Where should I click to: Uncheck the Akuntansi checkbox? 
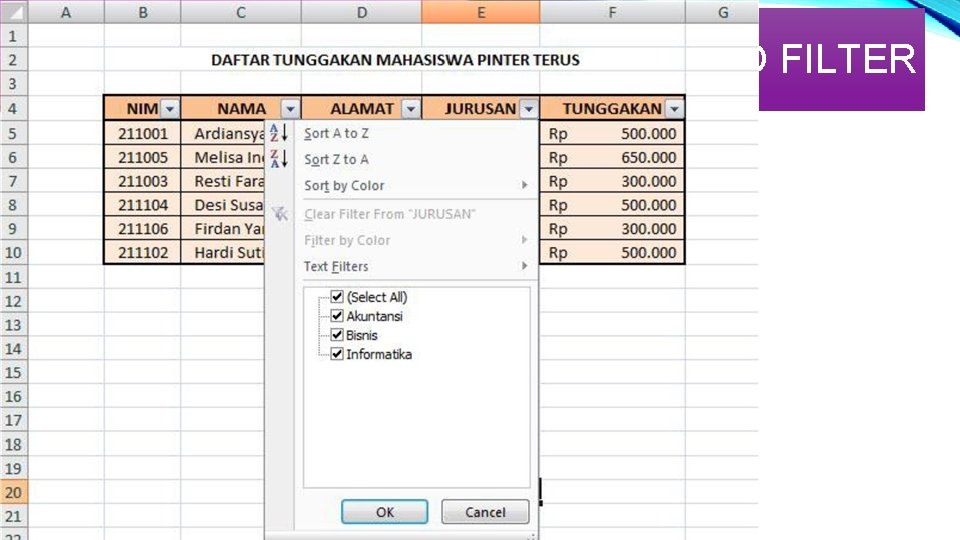[337, 316]
